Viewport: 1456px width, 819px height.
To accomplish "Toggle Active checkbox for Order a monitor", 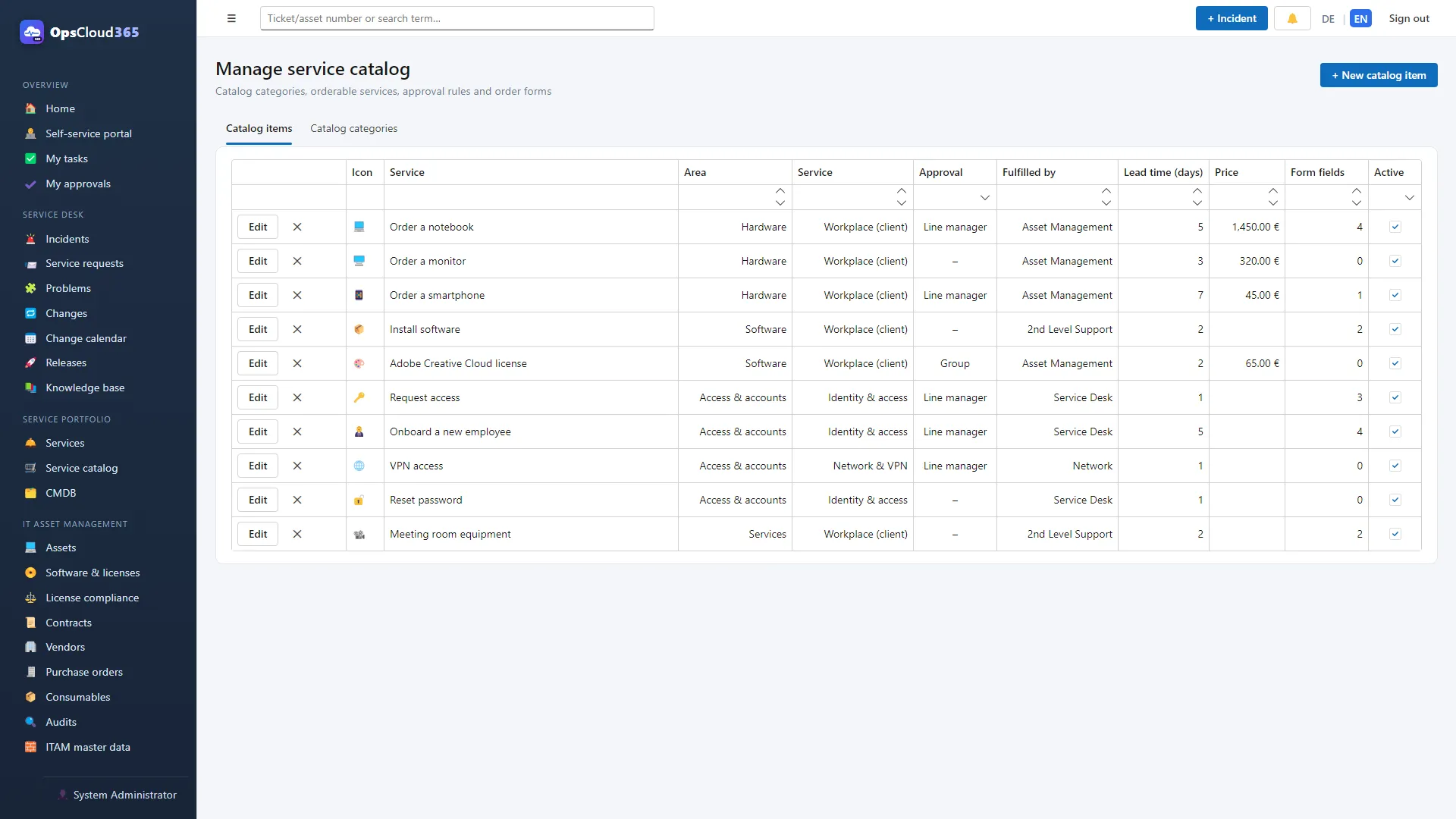I will tap(1395, 261).
